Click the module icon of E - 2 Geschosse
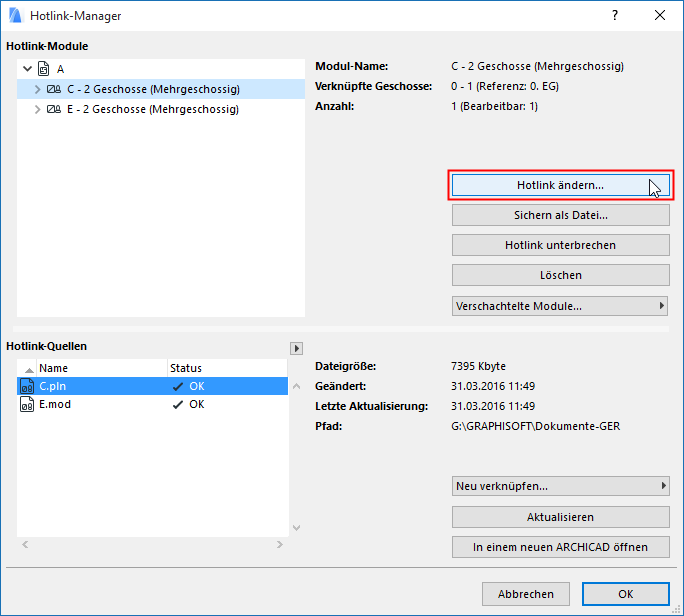The image size is (684, 616). coord(54,109)
